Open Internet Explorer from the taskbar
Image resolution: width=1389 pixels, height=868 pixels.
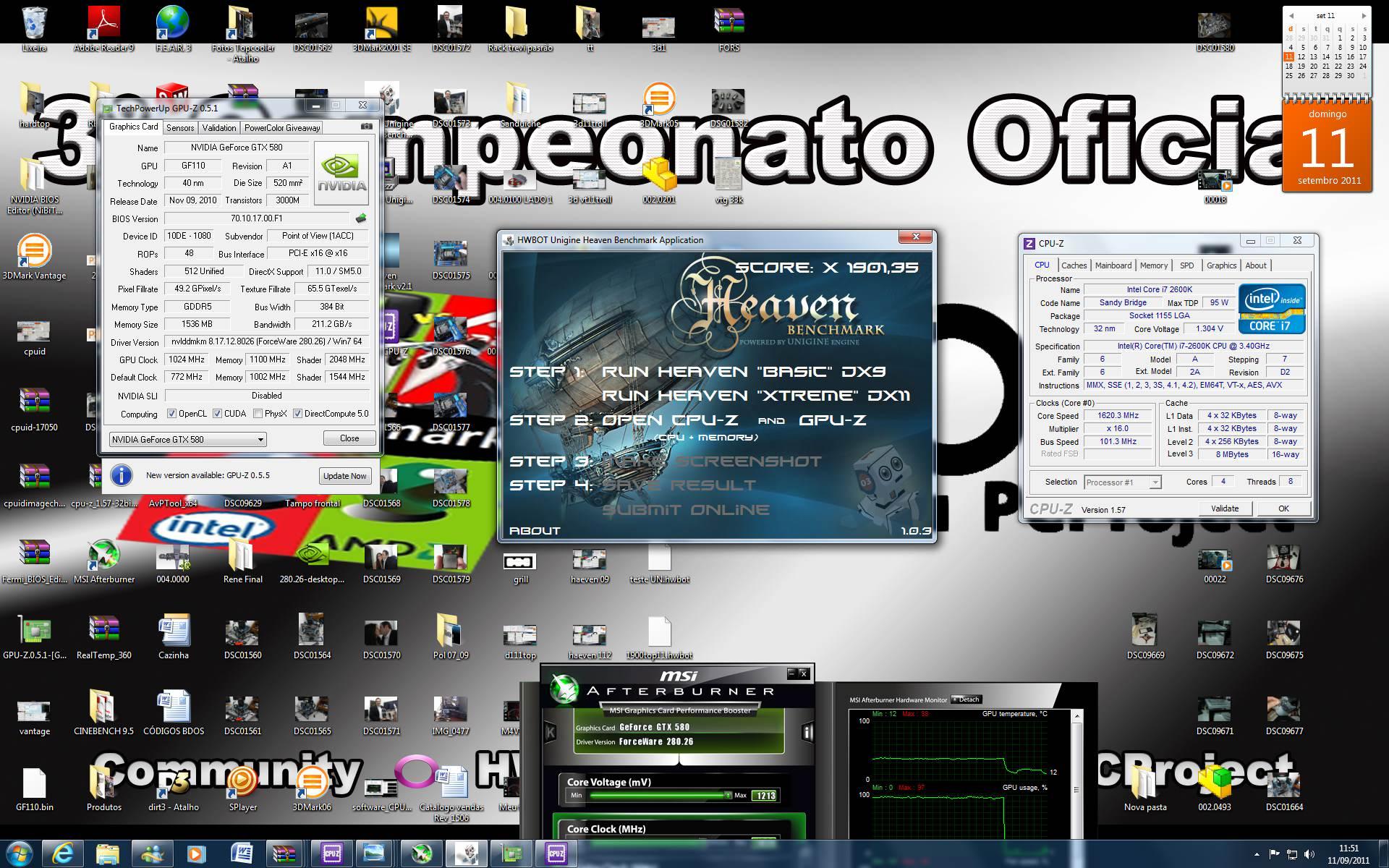click(x=63, y=854)
